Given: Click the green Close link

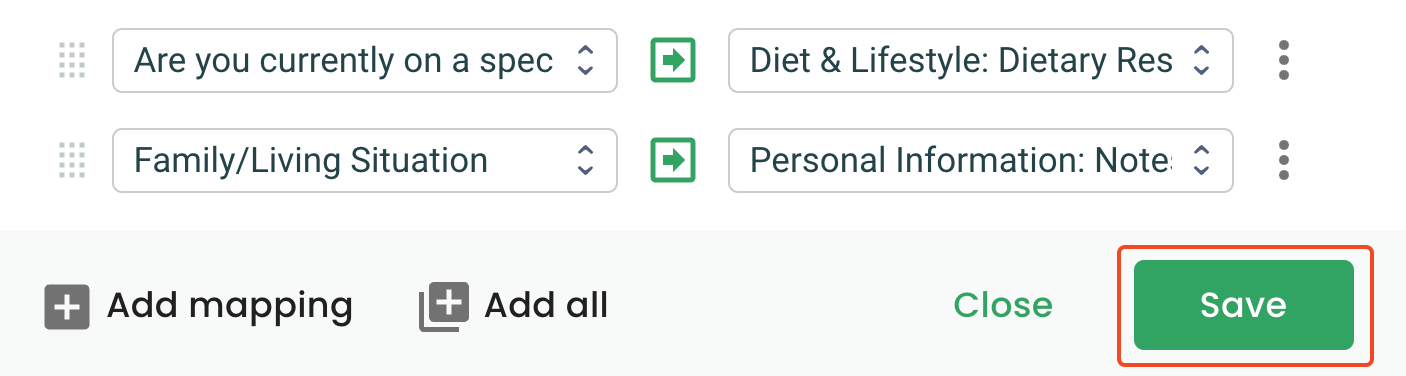Looking at the screenshot, I should point(1003,305).
